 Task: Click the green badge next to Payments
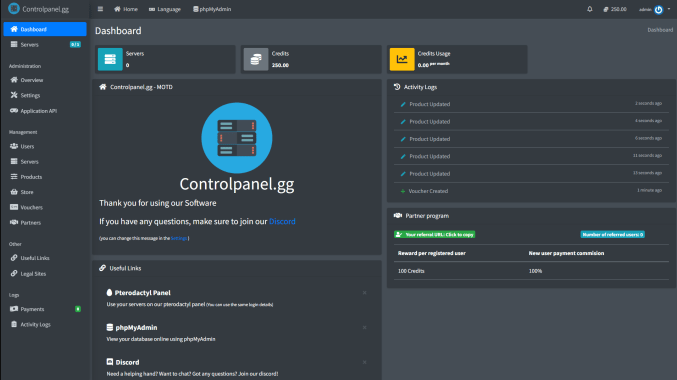[78, 309]
